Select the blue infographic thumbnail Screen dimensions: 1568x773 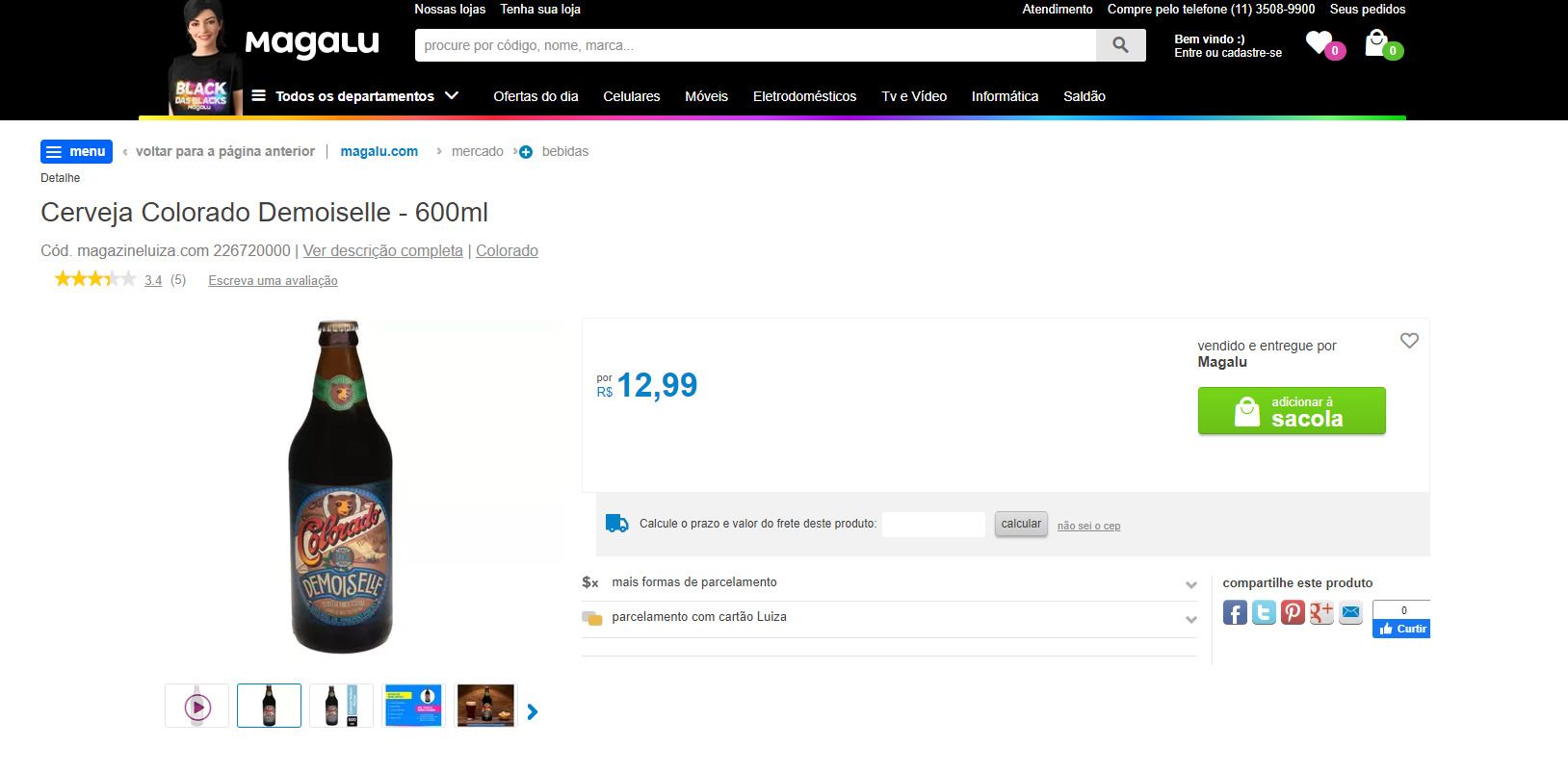(413, 706)
